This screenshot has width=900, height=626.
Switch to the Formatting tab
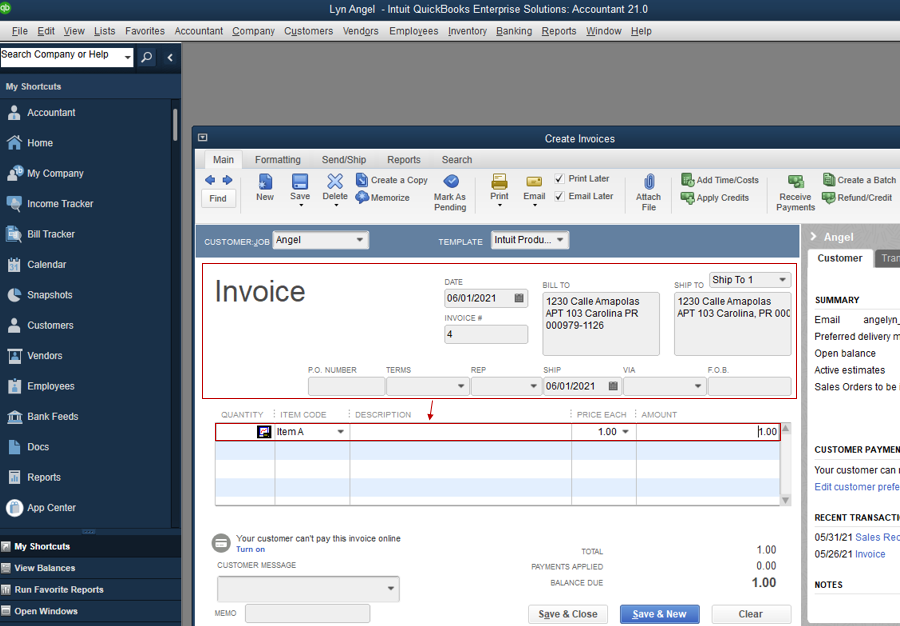click(278, 160)
